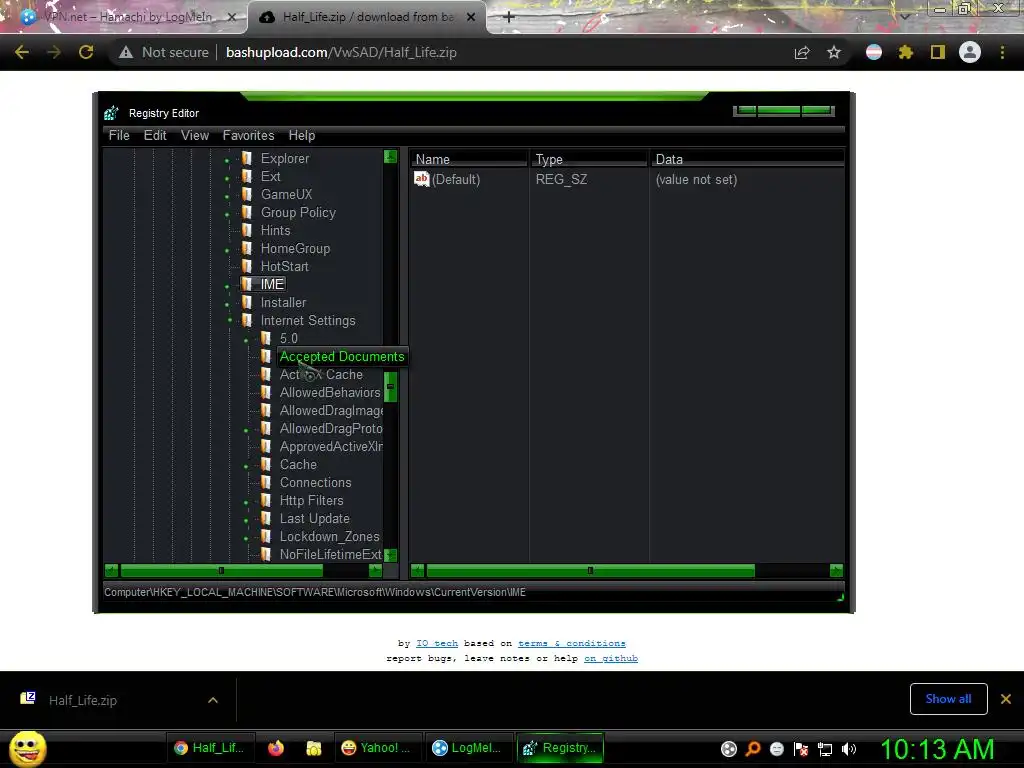
Task: Expand the GameUX key node
Action: click(227, 196)
